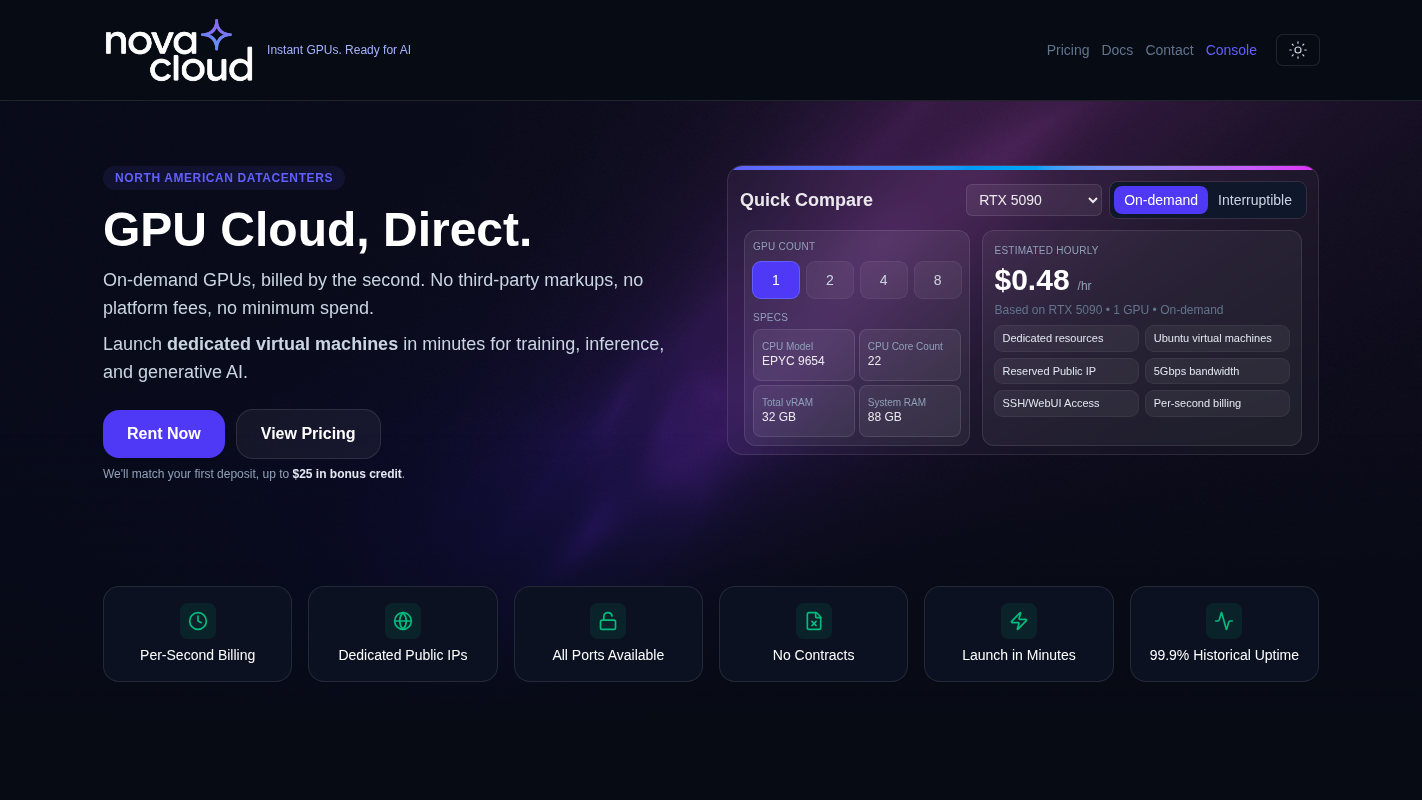Open the Docs nav link
Viewport: 1422px width, 800px height.
1117,50
